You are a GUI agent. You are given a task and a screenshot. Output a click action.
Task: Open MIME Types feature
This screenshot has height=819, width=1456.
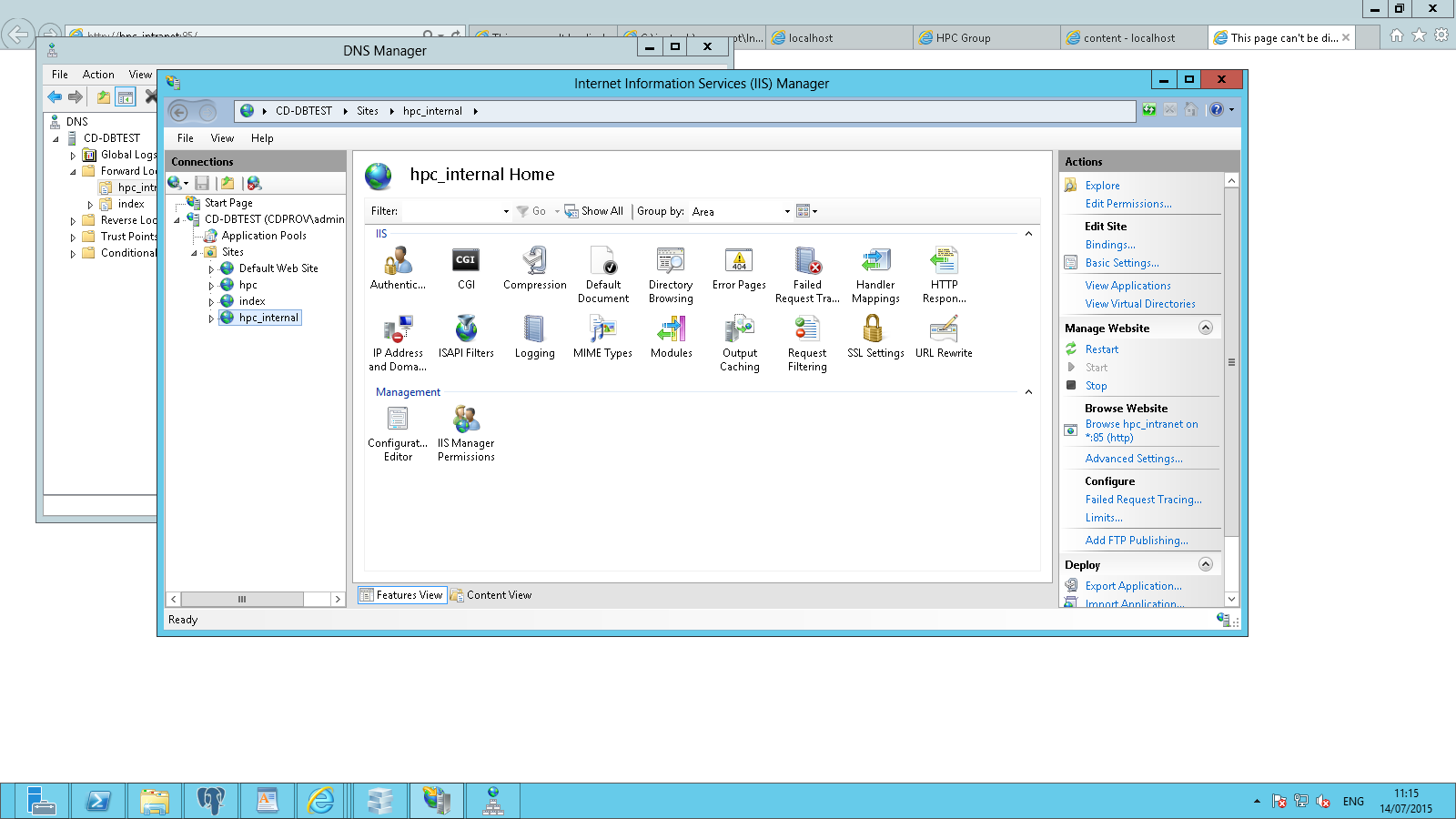[x=602, y=337]
